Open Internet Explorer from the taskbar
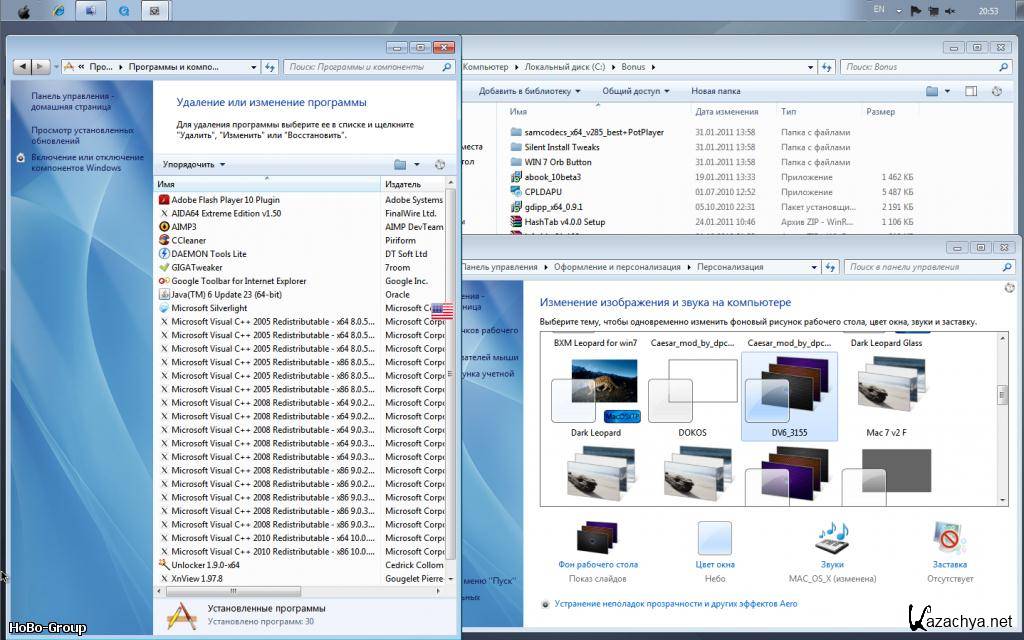1024x640 pixels. (58, 11)
